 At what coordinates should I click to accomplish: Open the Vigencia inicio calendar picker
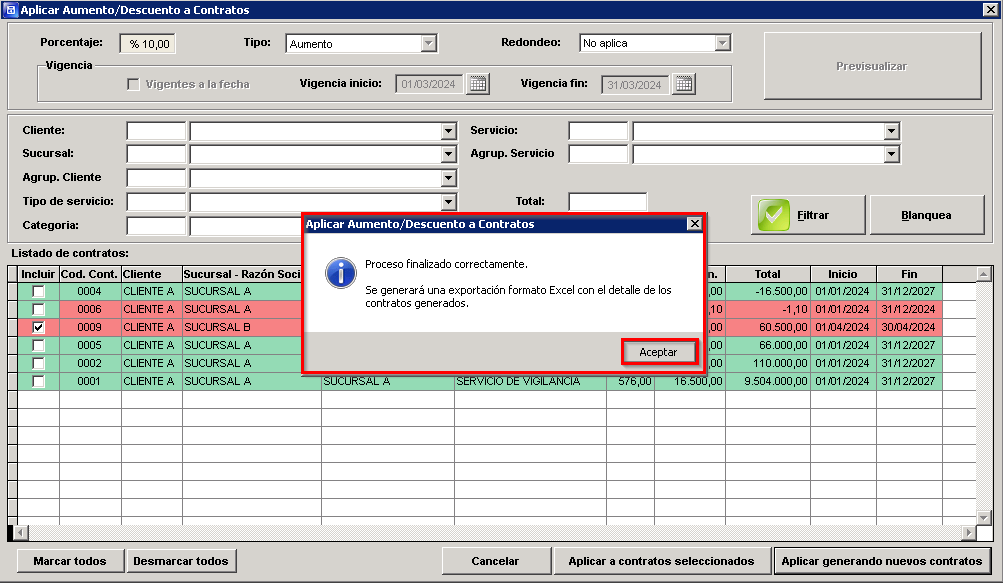pos(477,84)
